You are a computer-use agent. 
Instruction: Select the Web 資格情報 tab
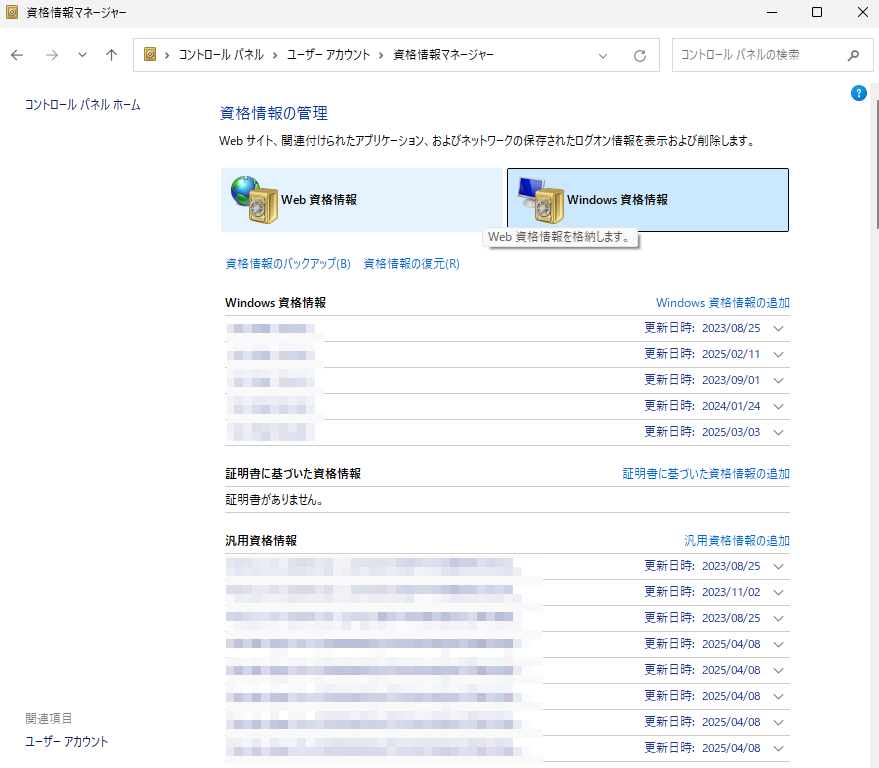pyautogui.click(x=361, y=199)
